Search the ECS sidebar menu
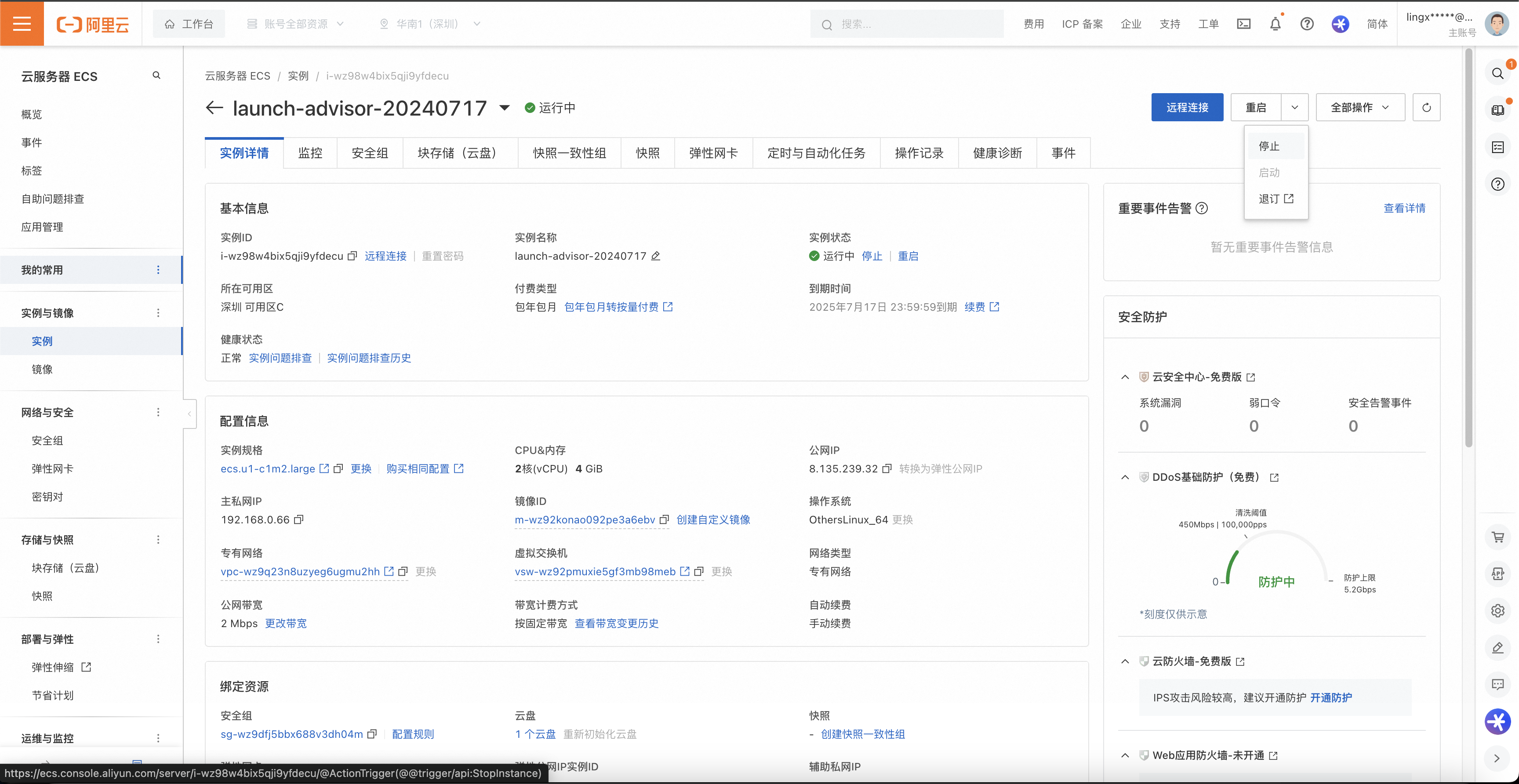Screen dimensions: 1519x784 (x=156, y=76)
